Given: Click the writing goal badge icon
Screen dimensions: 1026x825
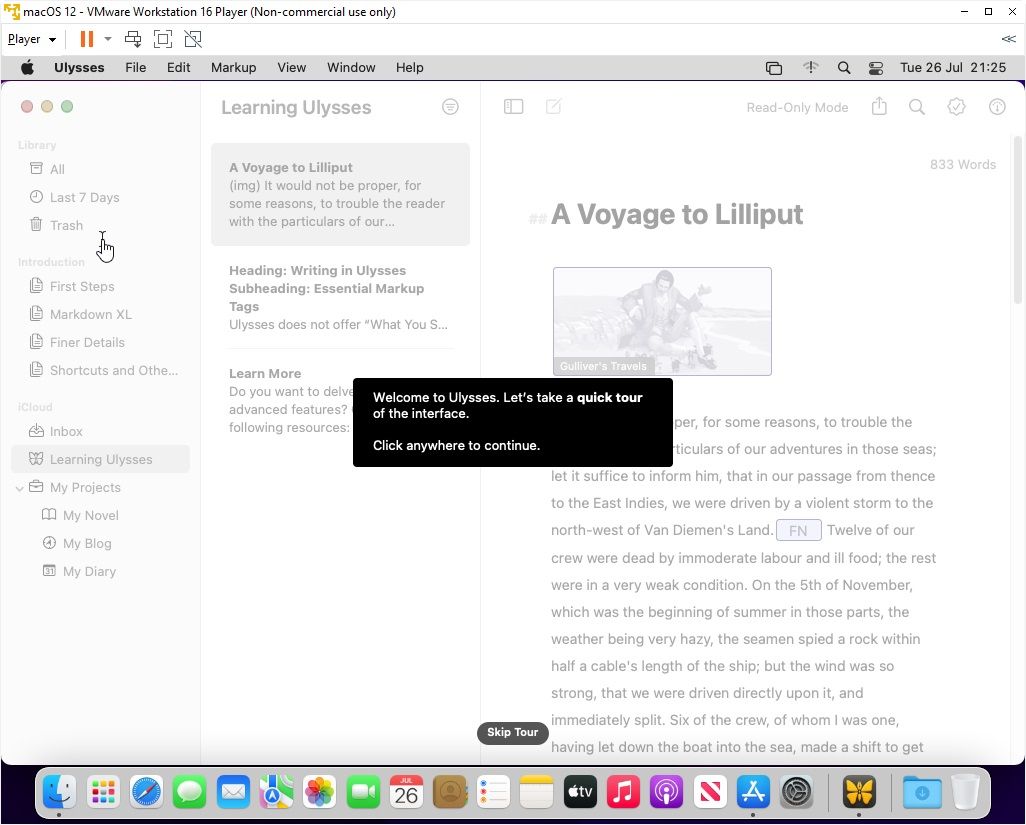Looking at the screenshot, I should point(956,106).
